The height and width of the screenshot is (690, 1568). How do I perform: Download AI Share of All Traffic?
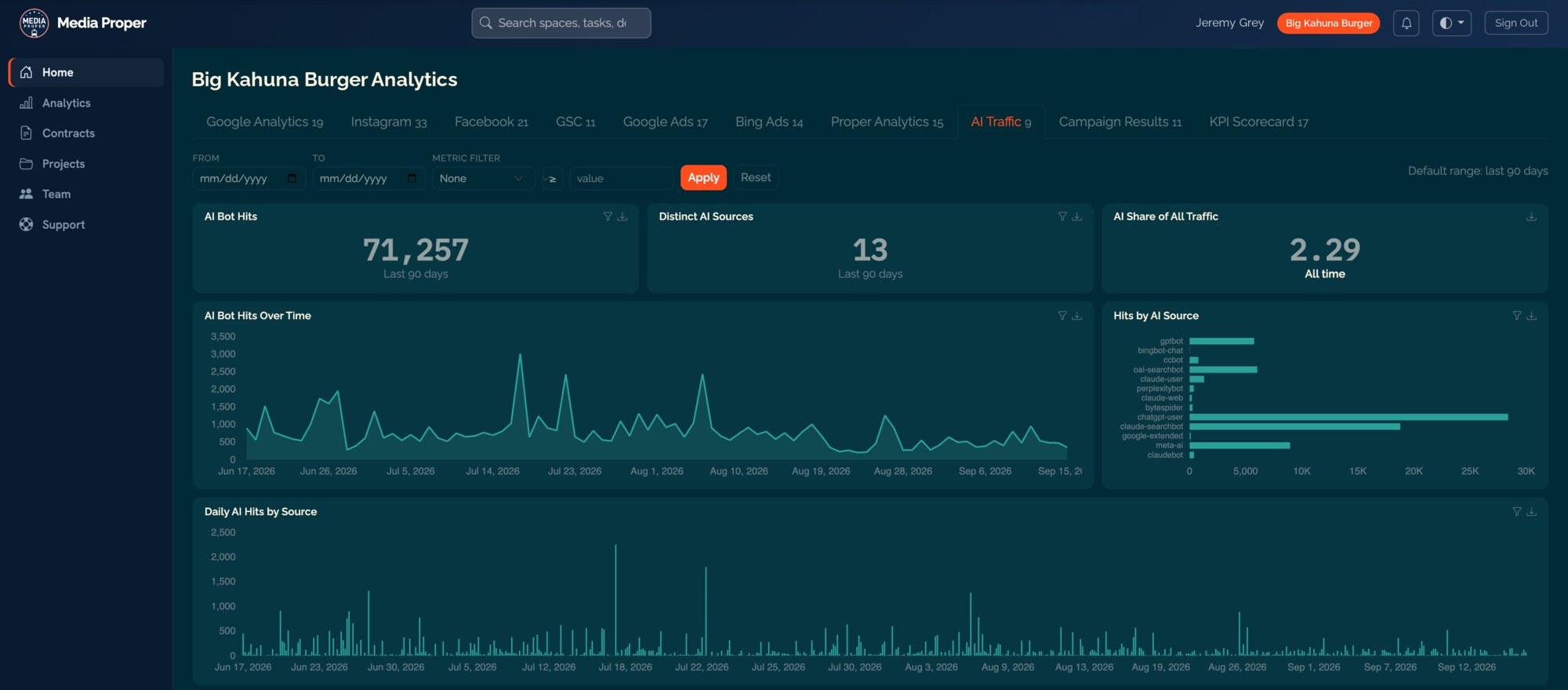point(1531,216)
